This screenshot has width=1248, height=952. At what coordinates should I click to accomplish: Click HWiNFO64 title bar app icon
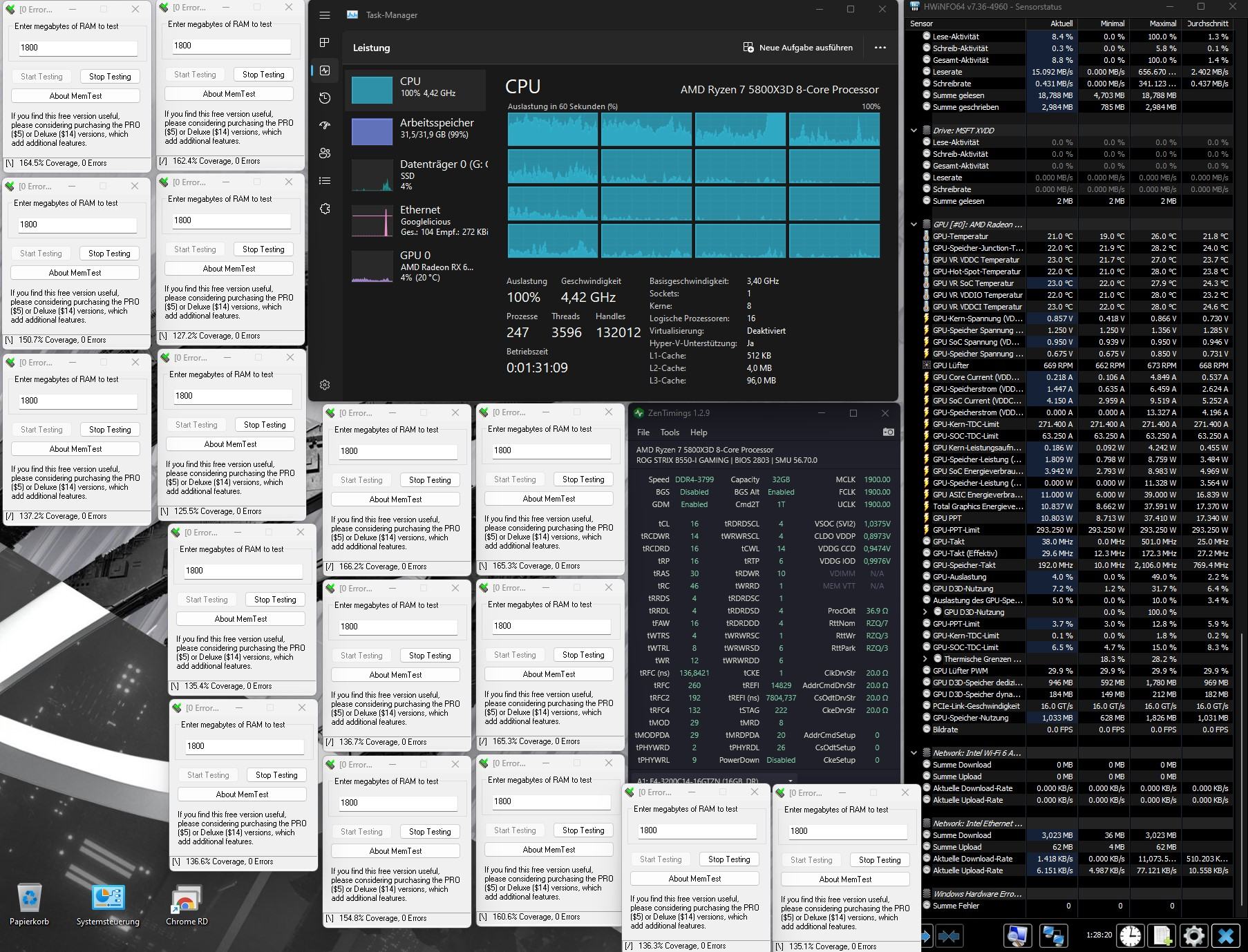915,7
